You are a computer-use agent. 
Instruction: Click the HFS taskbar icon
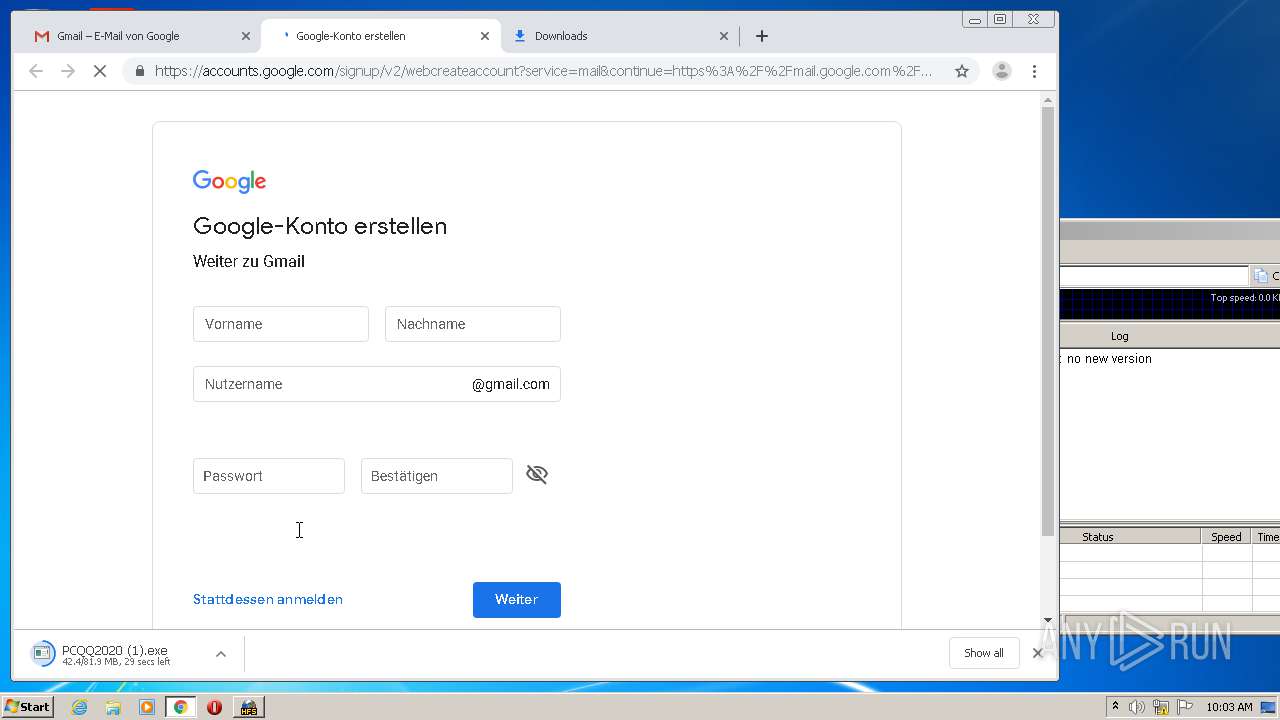pyautogui.click(x=248, y=707)
